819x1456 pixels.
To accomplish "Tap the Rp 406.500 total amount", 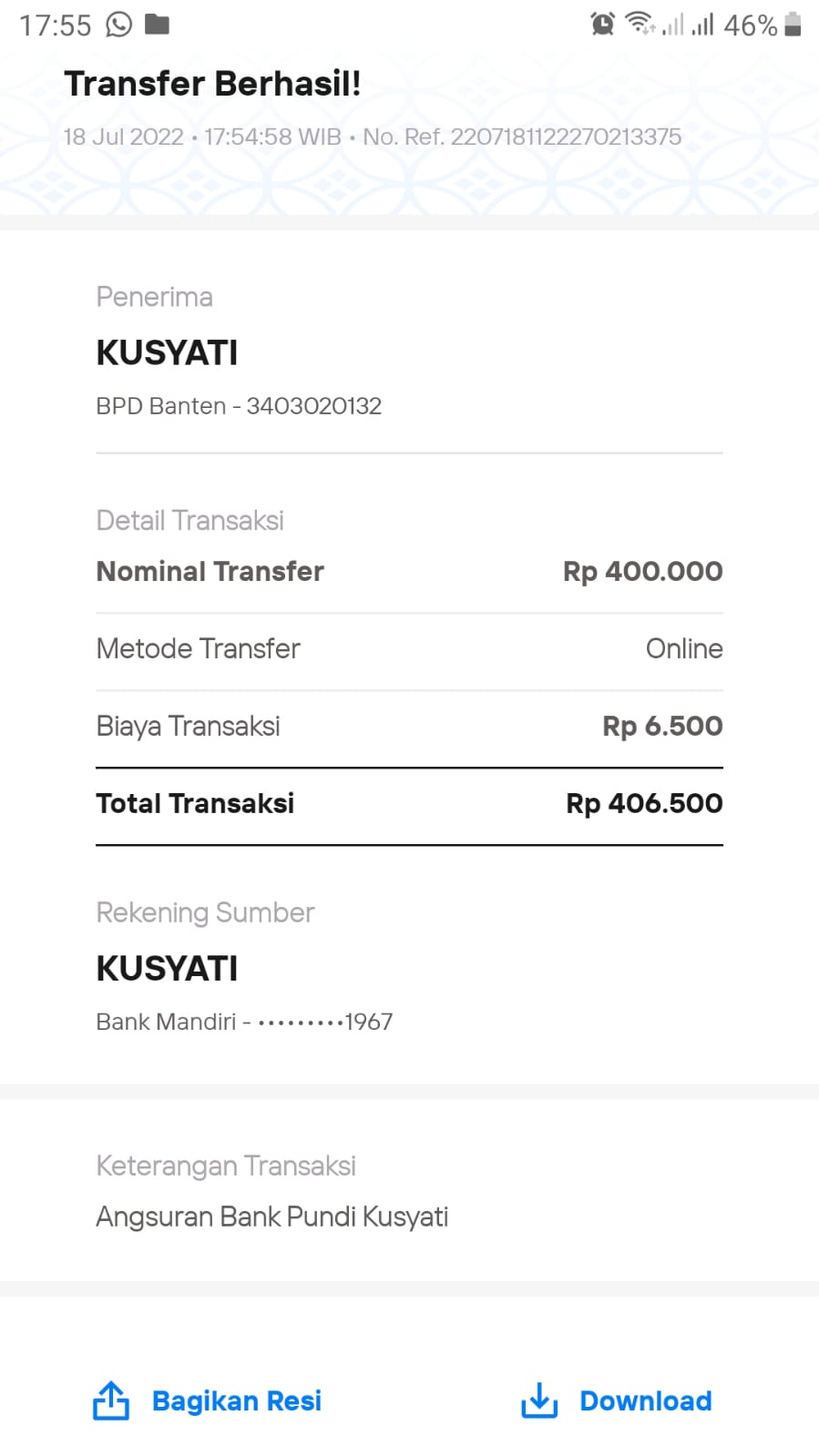I will click(x=644, y=803).
